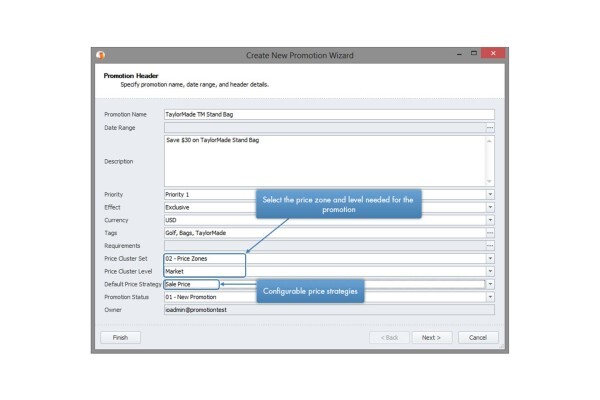The width and height of the screenshot is (600, 400).
Task: Click the 'Market' cluster level value
Action: point(174,271)
